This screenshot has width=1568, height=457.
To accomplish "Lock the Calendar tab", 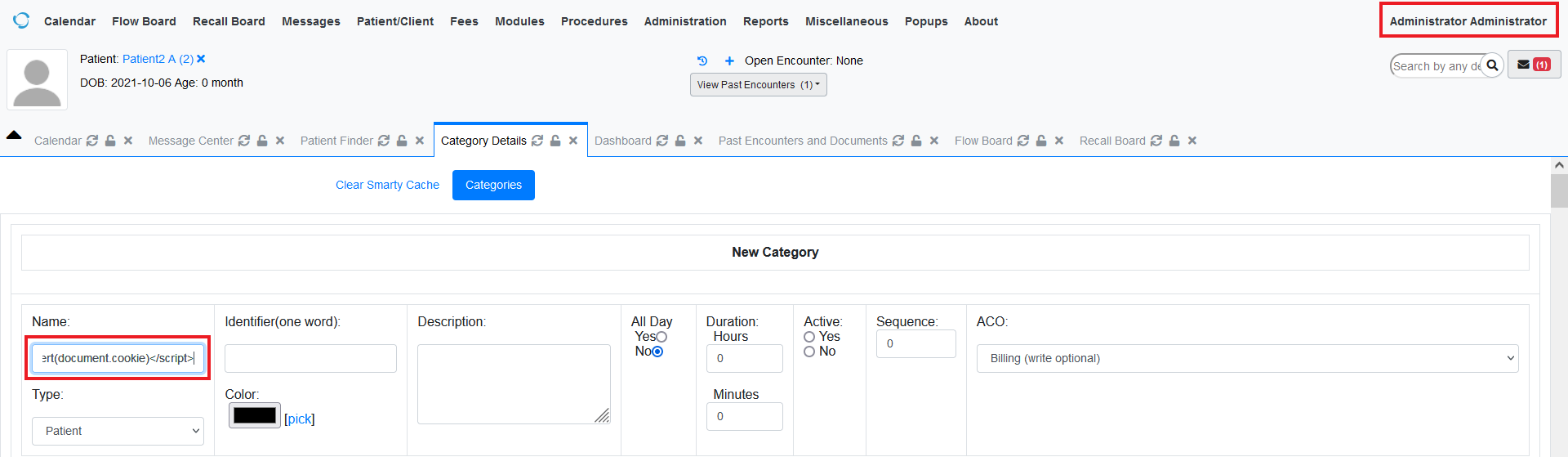I will tap(110, 141).
